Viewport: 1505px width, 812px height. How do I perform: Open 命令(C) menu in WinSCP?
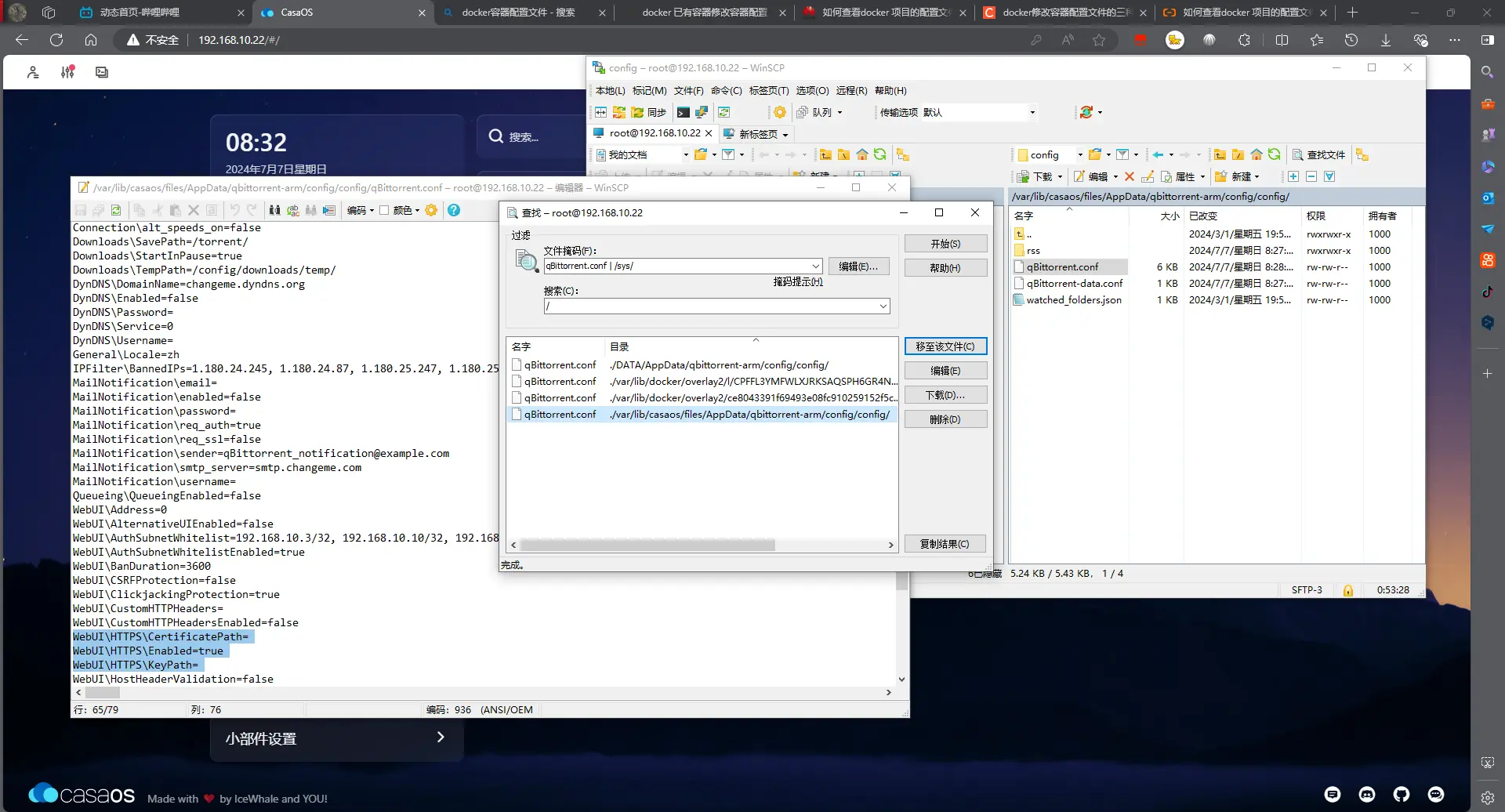[x=726, y=90]
